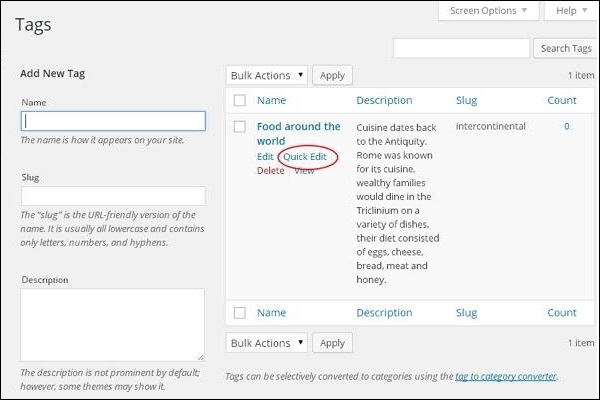
Task: Click the Slug input field
Action: pos(113,196)
